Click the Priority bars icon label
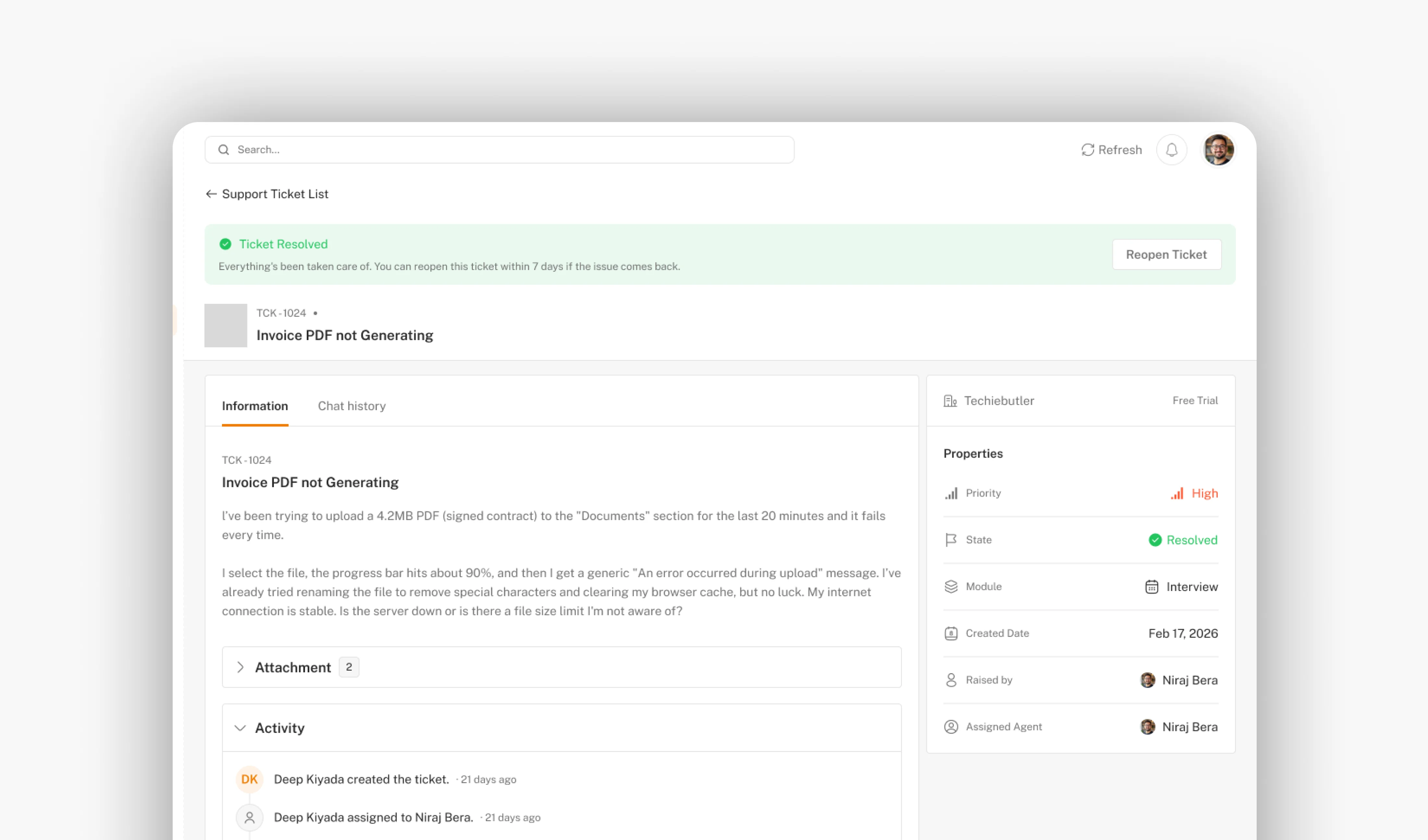1428x840 pixels. click(x=952, y=493)
